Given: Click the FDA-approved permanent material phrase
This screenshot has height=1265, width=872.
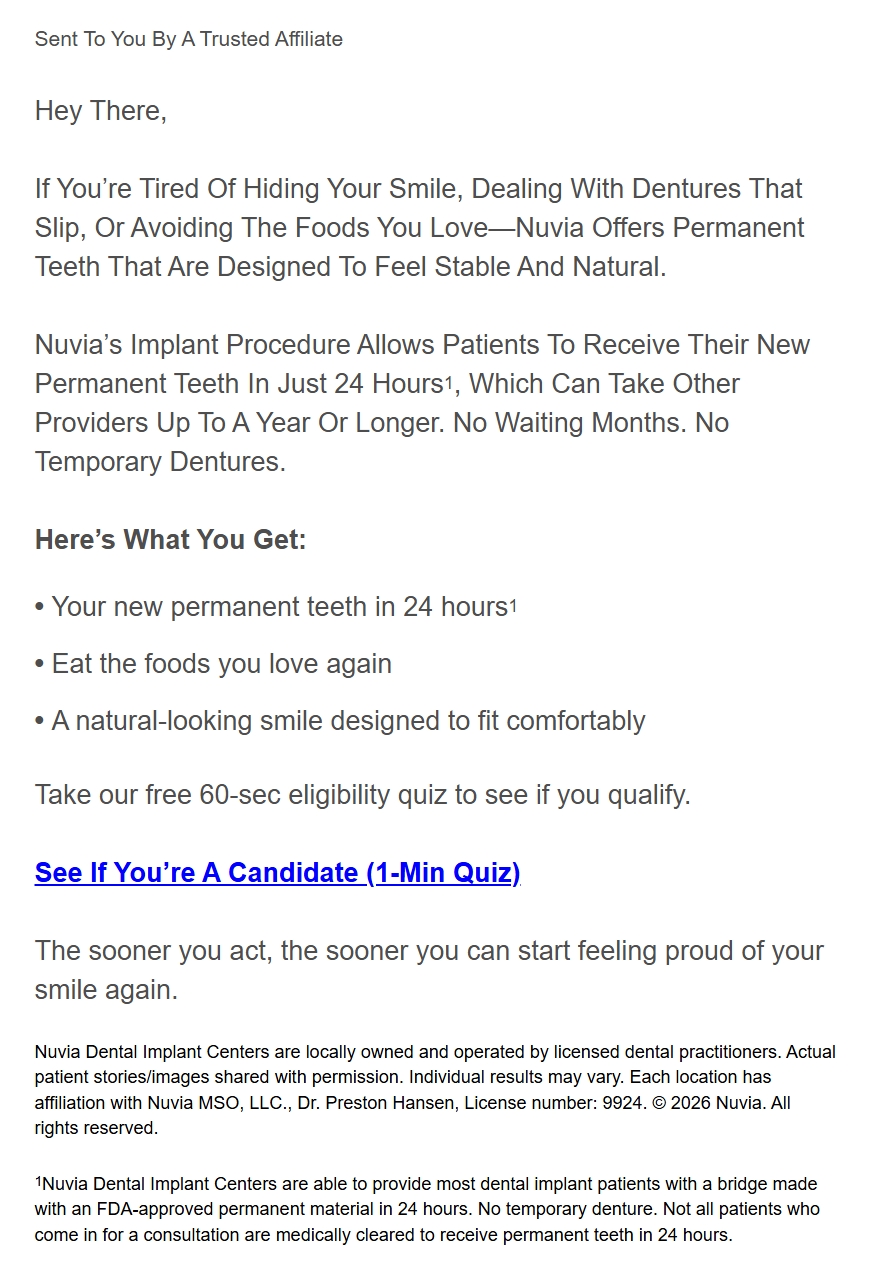Looking at the screenshot, I should pos(222,1209).
